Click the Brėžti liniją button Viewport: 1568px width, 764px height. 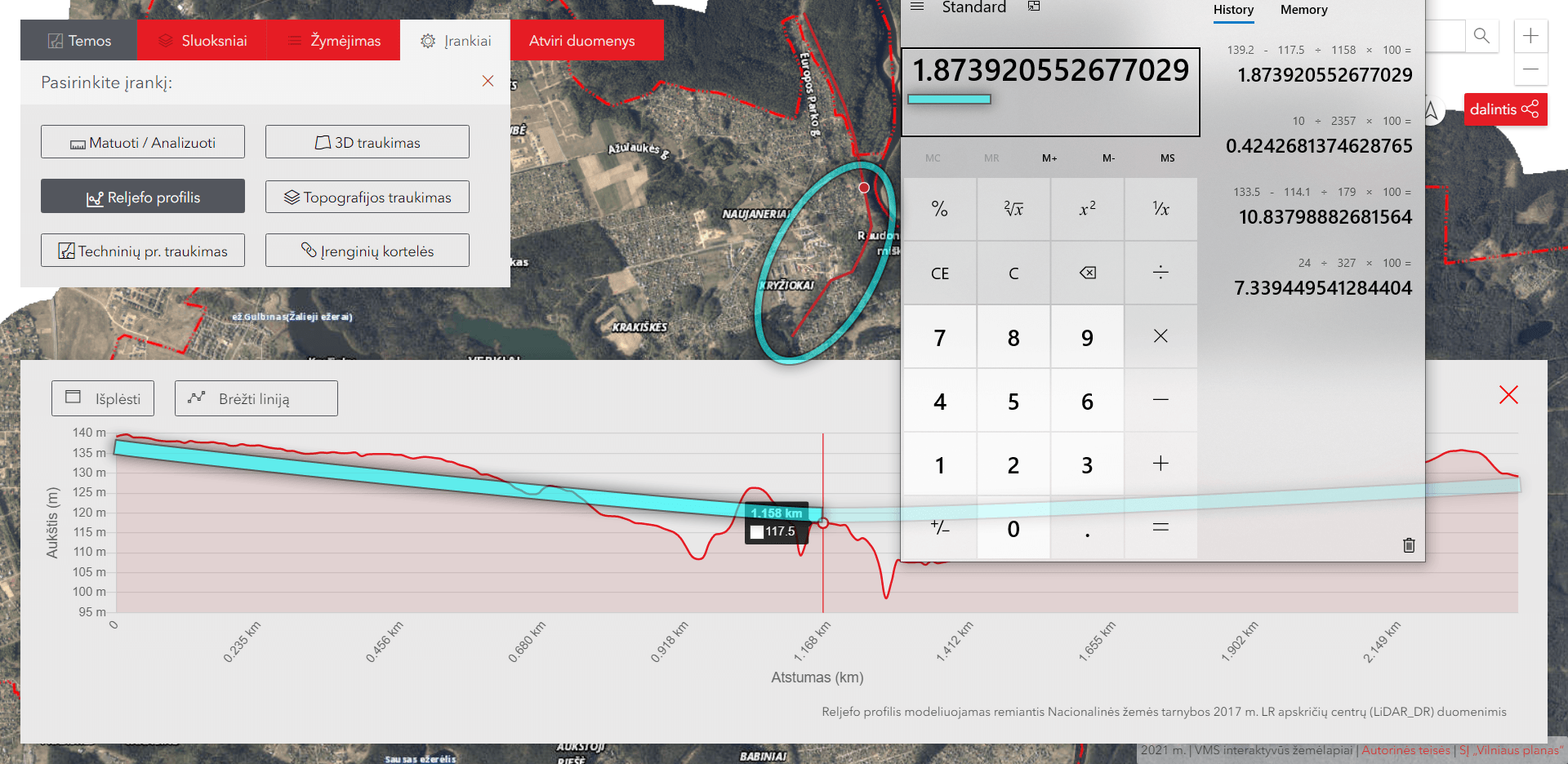point(256,398)
